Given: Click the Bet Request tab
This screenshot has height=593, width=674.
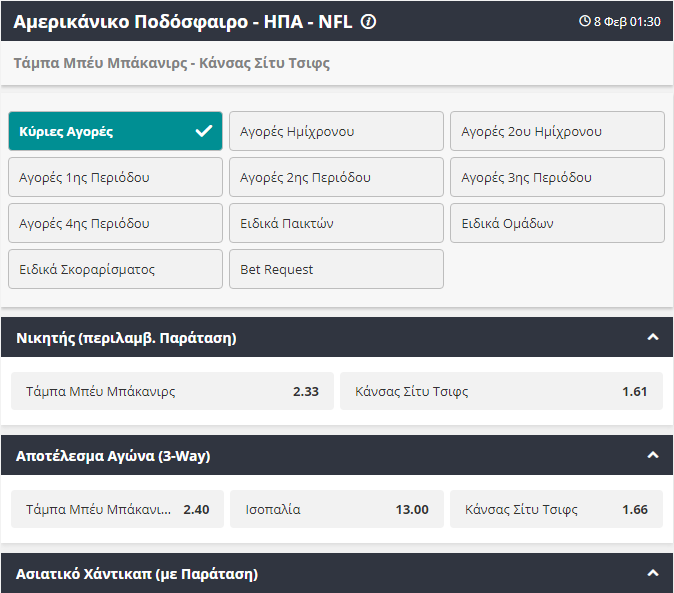Looking at the screenshot, I should coord(336,269).
